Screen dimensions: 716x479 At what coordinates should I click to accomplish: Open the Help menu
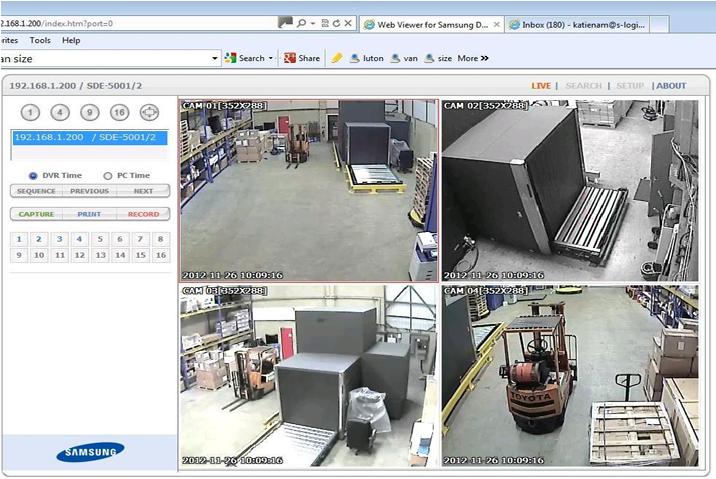pos(71,40)
